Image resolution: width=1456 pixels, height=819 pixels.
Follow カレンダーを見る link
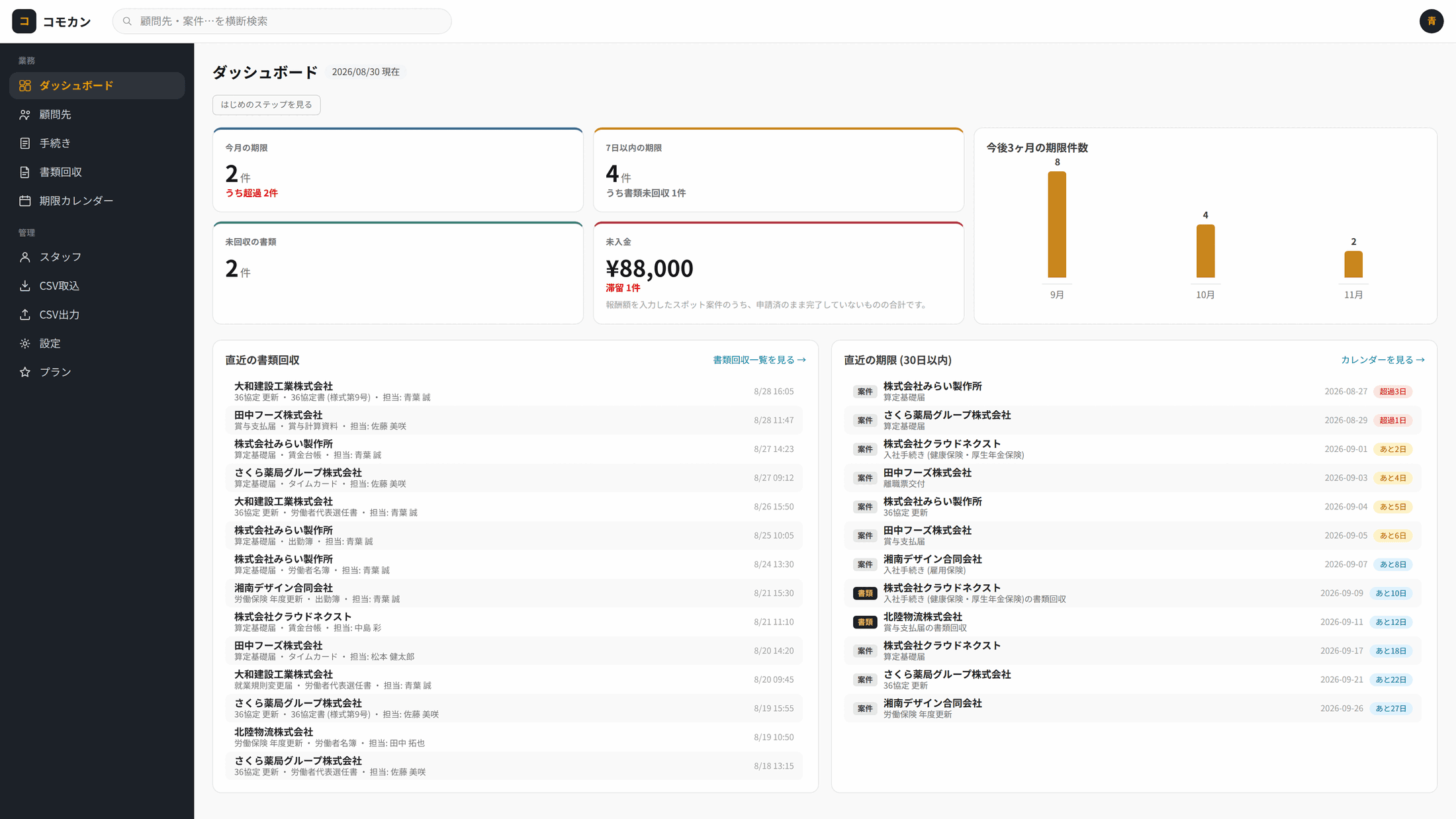point(1383,360)
